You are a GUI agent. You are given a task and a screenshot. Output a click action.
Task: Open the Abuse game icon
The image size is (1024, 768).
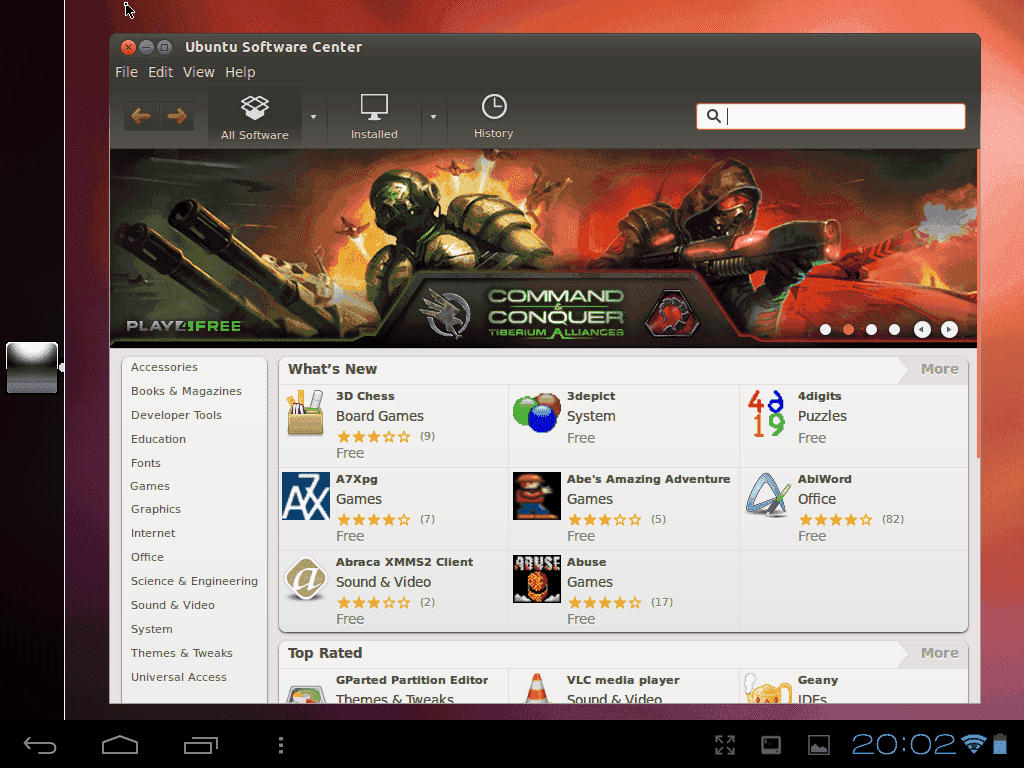[537, 579]
